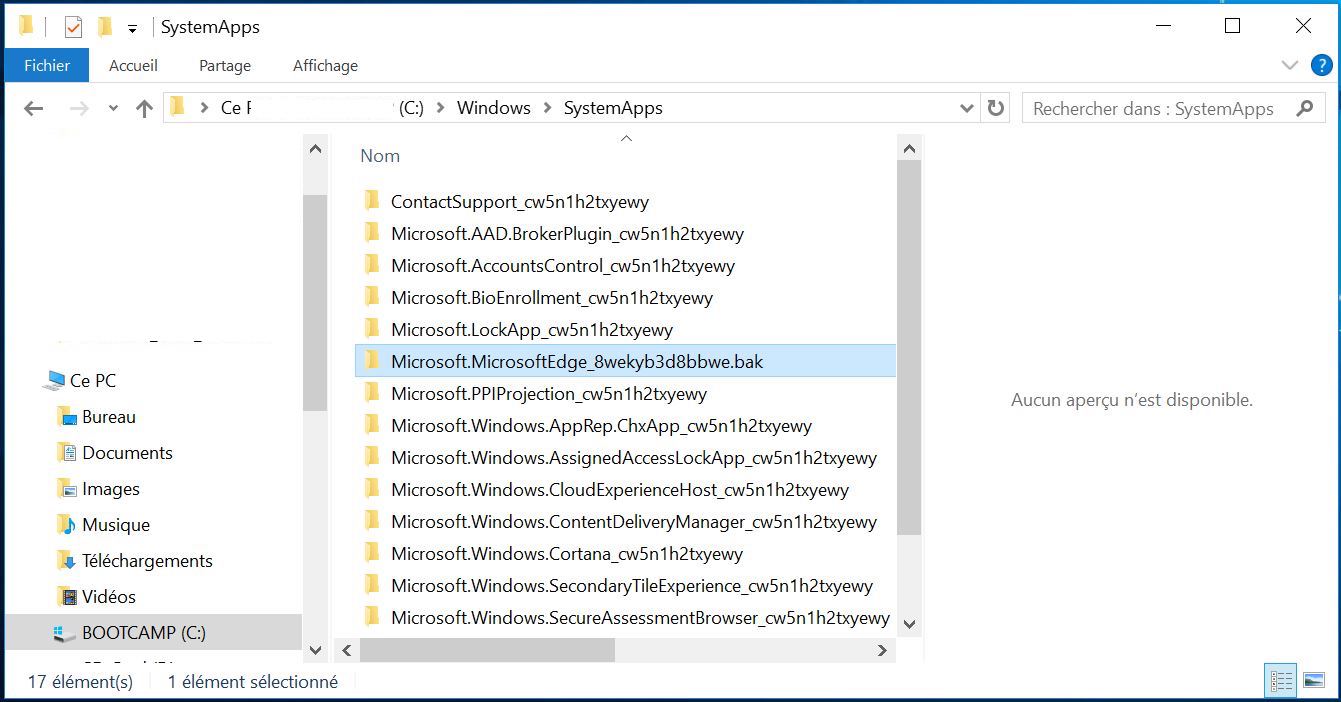1341x702 pixels.
Task: Switch to details view in the status bar
Action: pyautogui.click(x=1281, y=680)
